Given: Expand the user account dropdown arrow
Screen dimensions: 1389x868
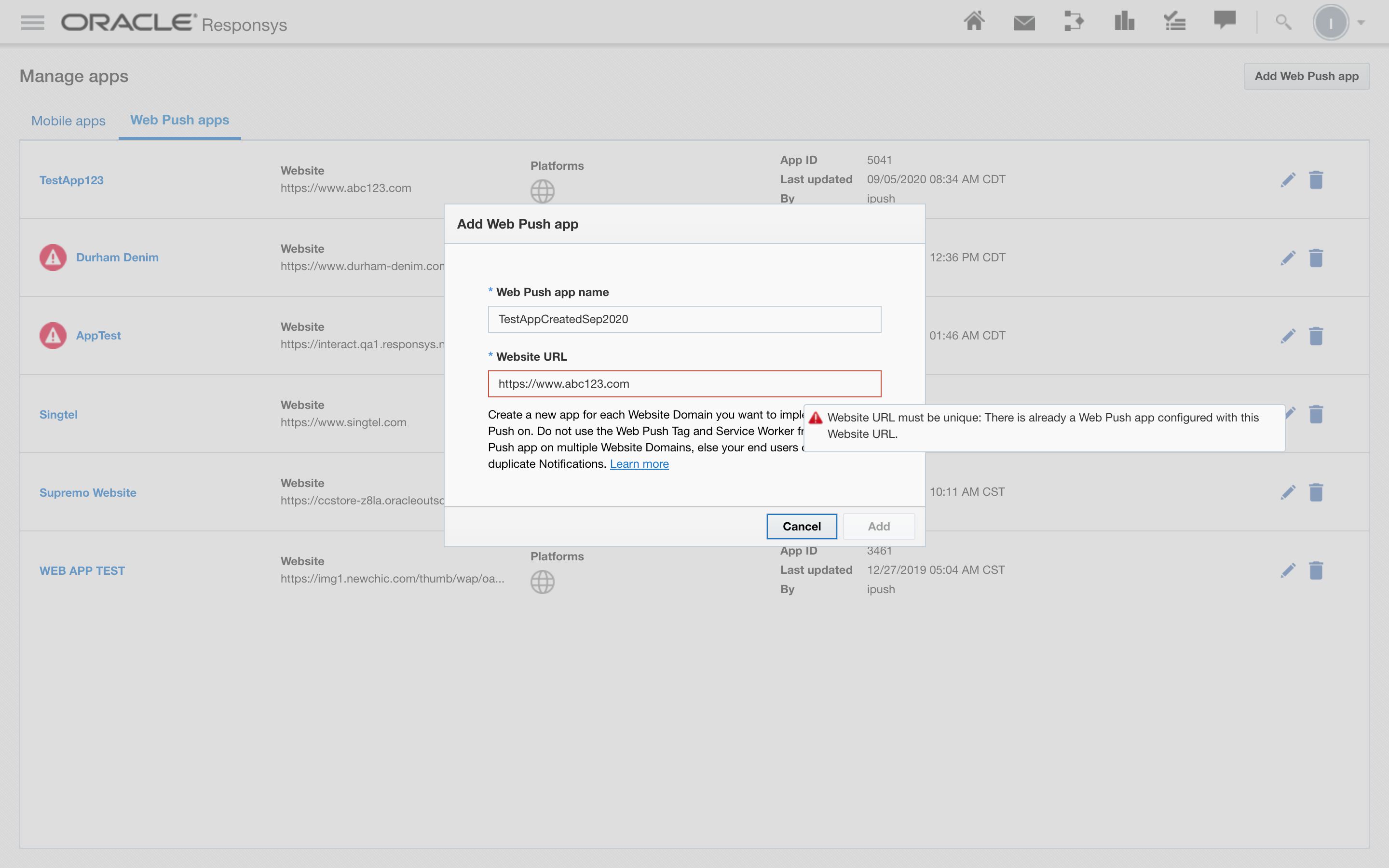Looking at the screenshot, I should [1361, 22].
